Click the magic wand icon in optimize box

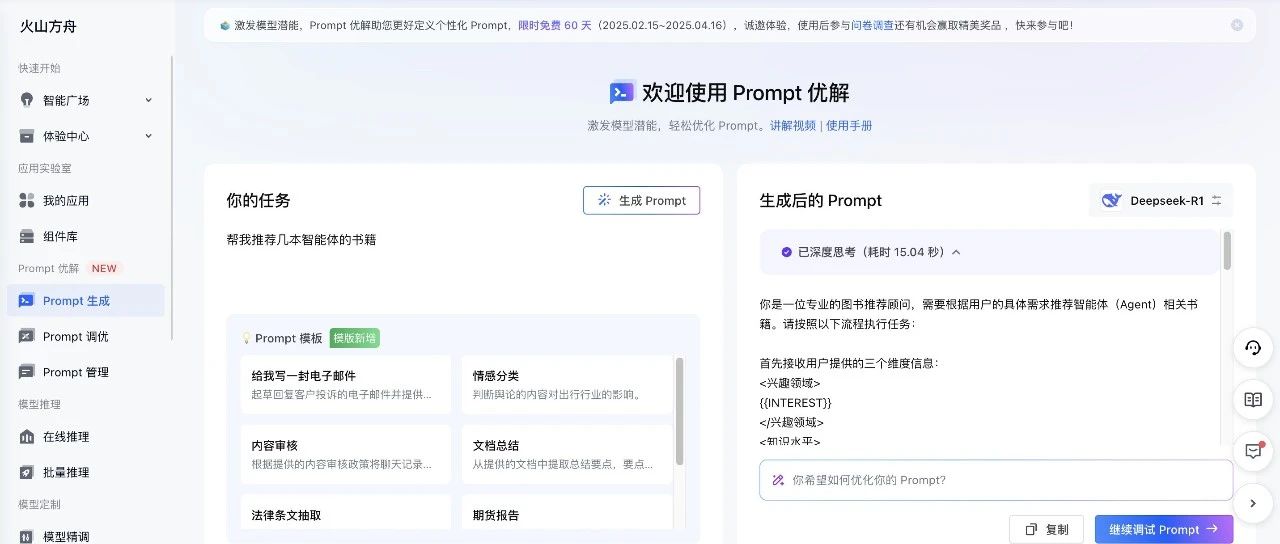pyautogui.click(x=778, y=480)
